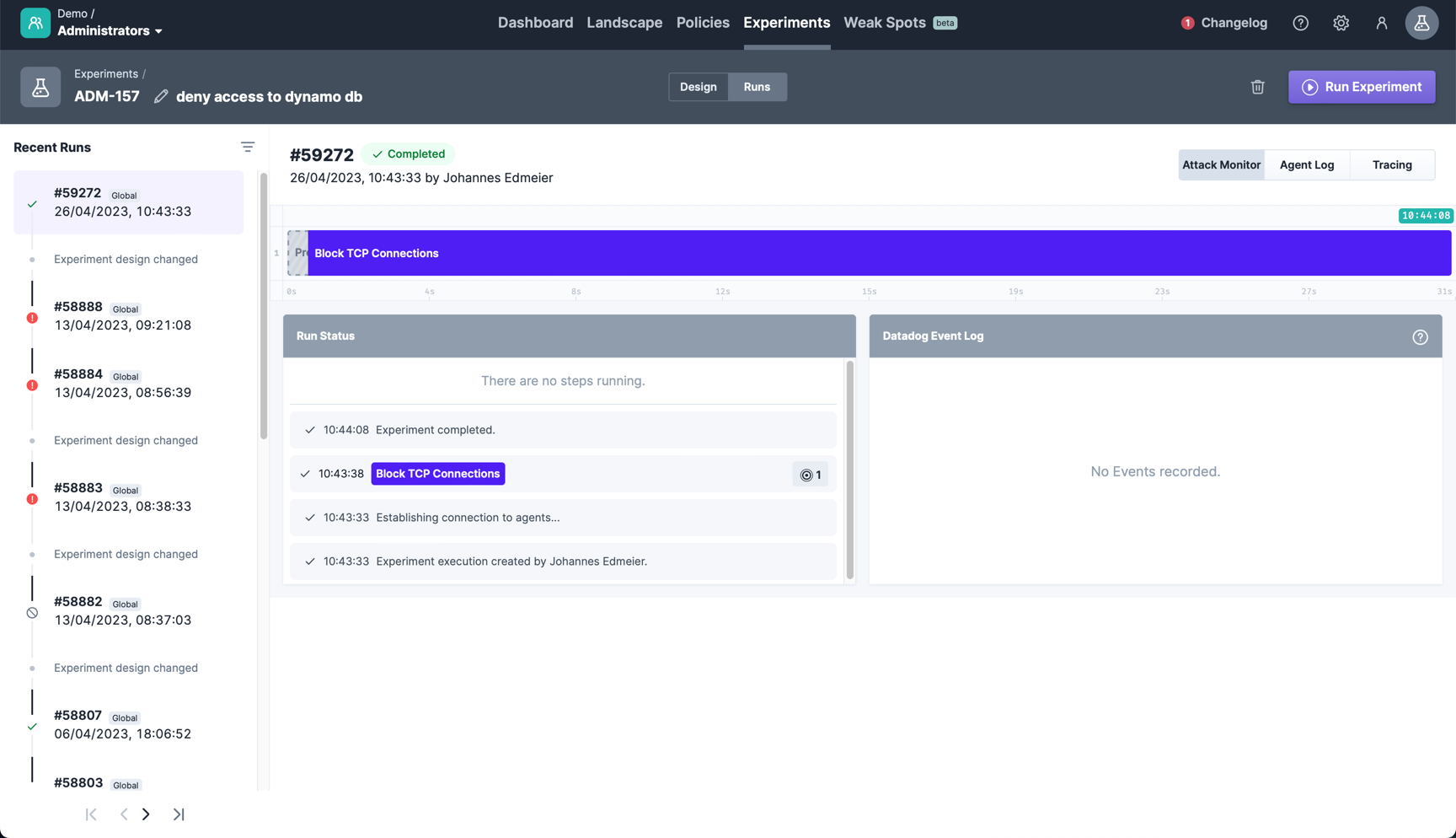
Task: Click the Run Experiment button
Action: pyautogui.click(x=1361, y=87)
